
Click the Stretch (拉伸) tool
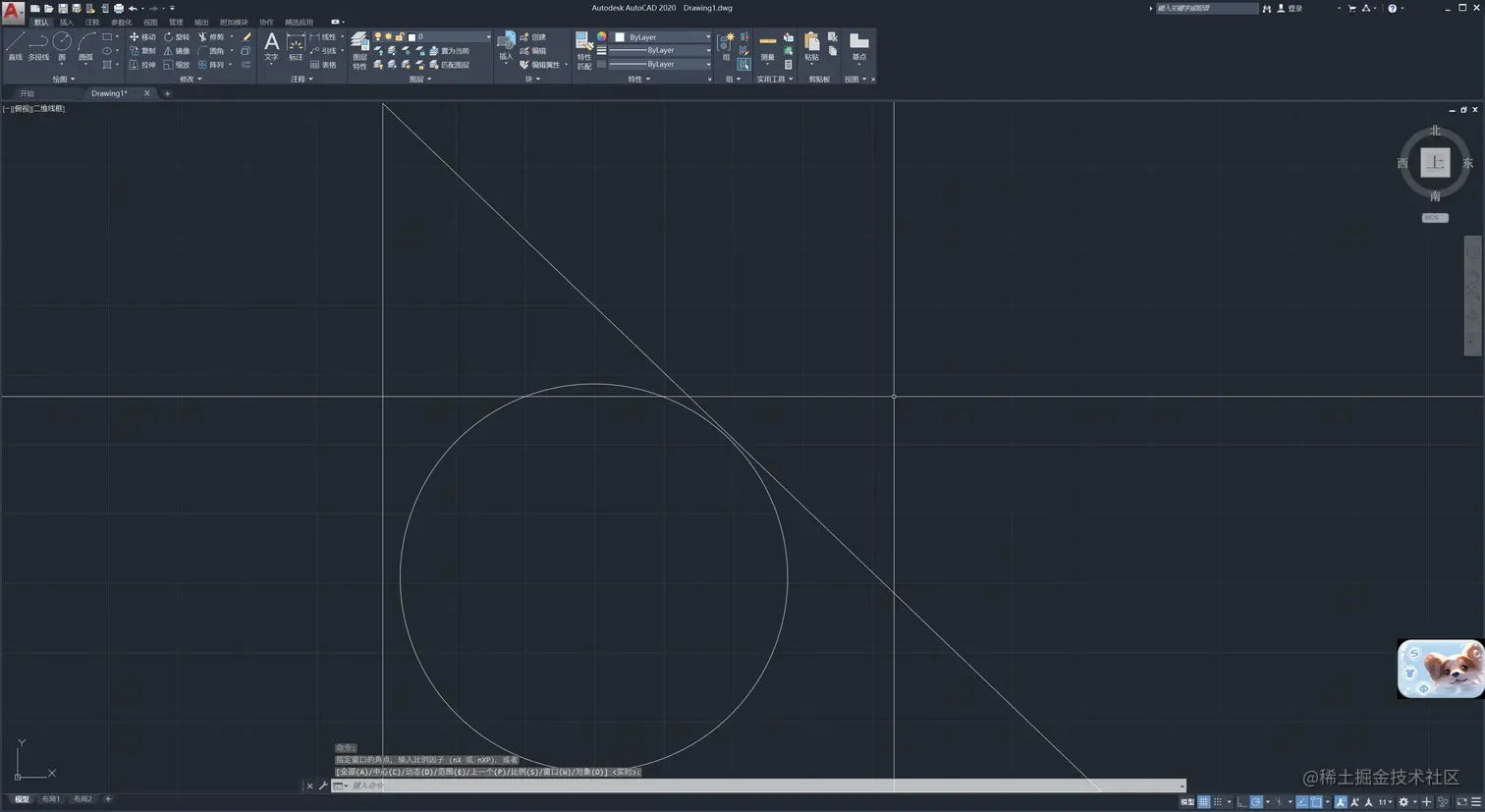tap(142, 65)
